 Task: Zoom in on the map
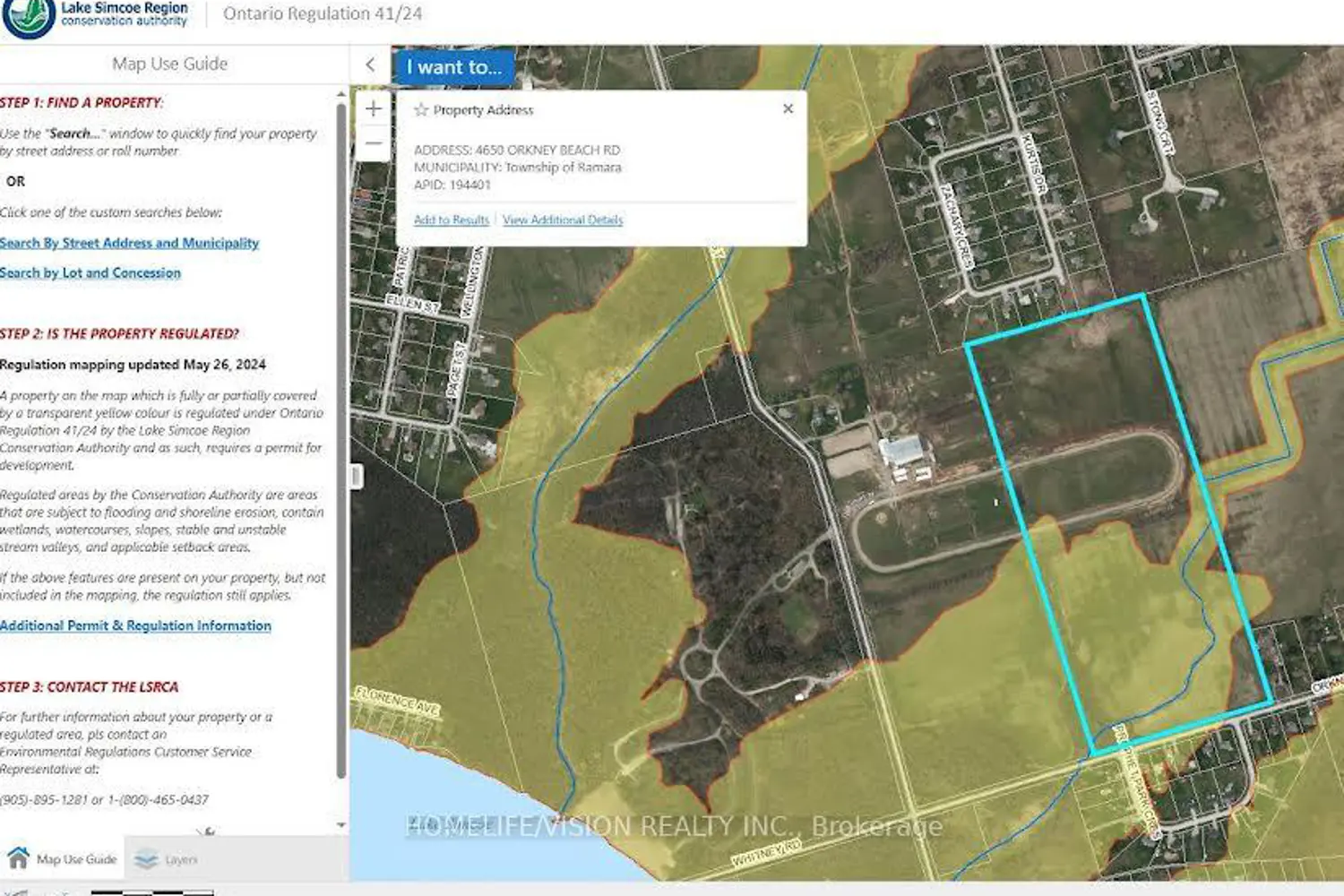point(374,109)
